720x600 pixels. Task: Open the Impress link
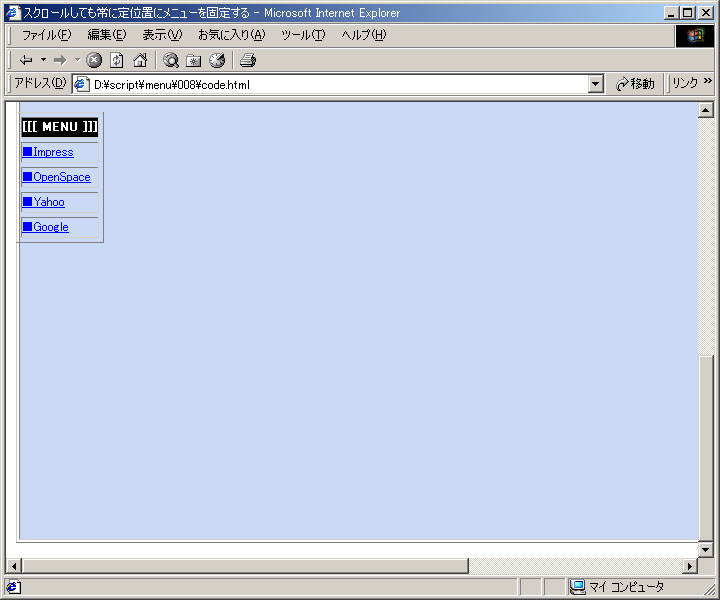(48, 152)
